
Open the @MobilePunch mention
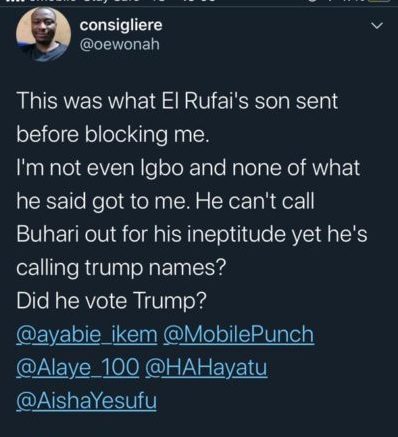tap(238, 335)
